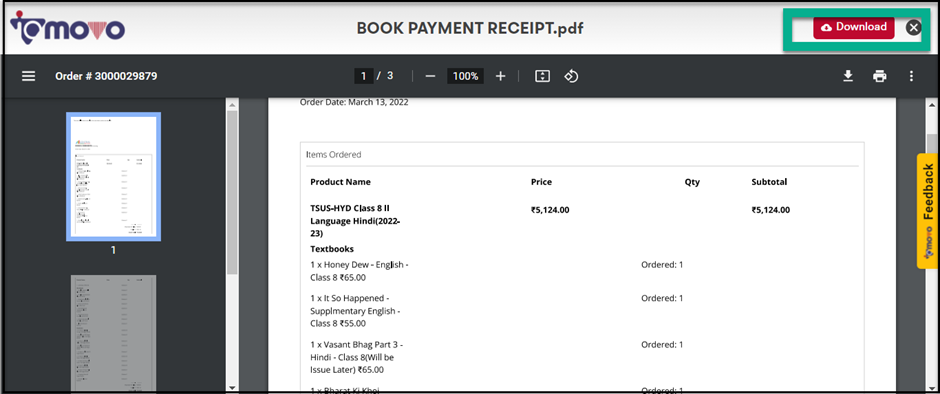This screenshot has width=940, height=394.
Task: Open the yellow Feedback side tab
Action: click(x=927, y=210)
